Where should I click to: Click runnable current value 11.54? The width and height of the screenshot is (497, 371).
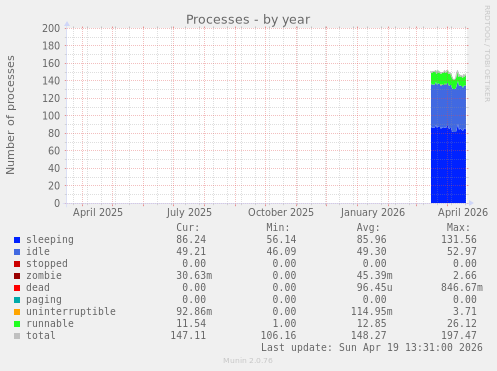point(191,323)
